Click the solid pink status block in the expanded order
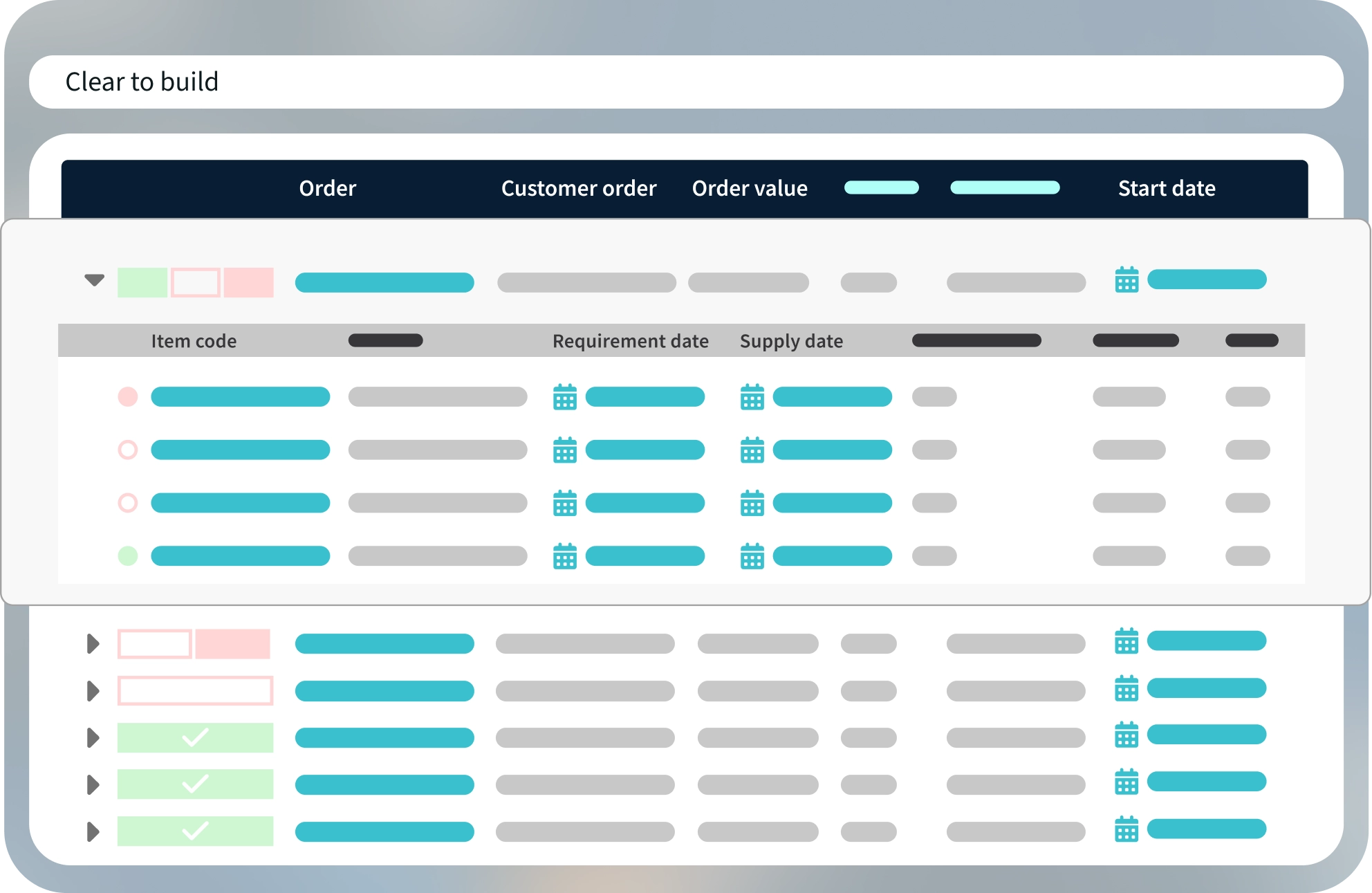The image size is (1372, 893). 248,283
